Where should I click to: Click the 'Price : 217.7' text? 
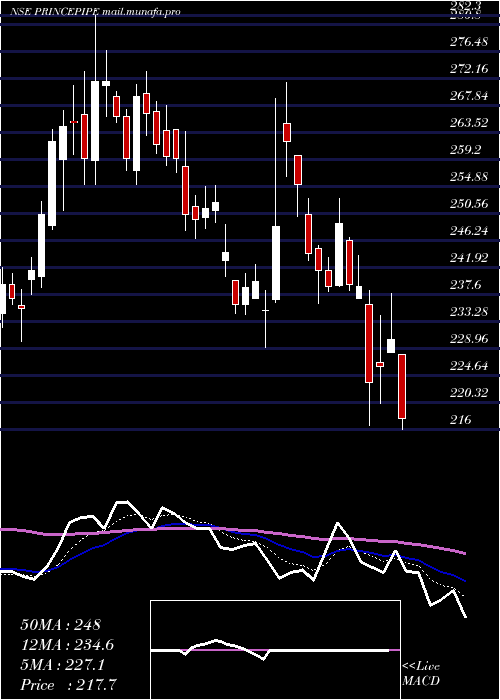(x=69, y=685)
